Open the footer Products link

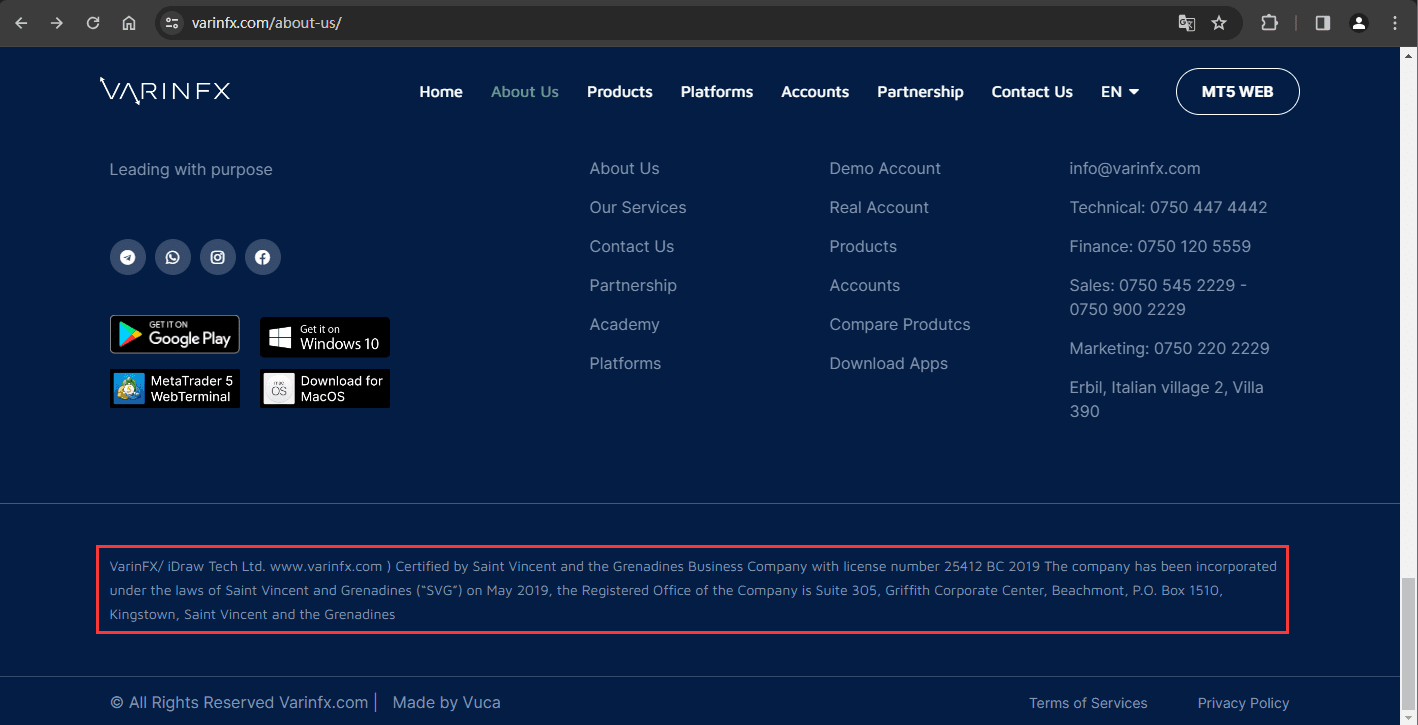click(x=863, y=247)
